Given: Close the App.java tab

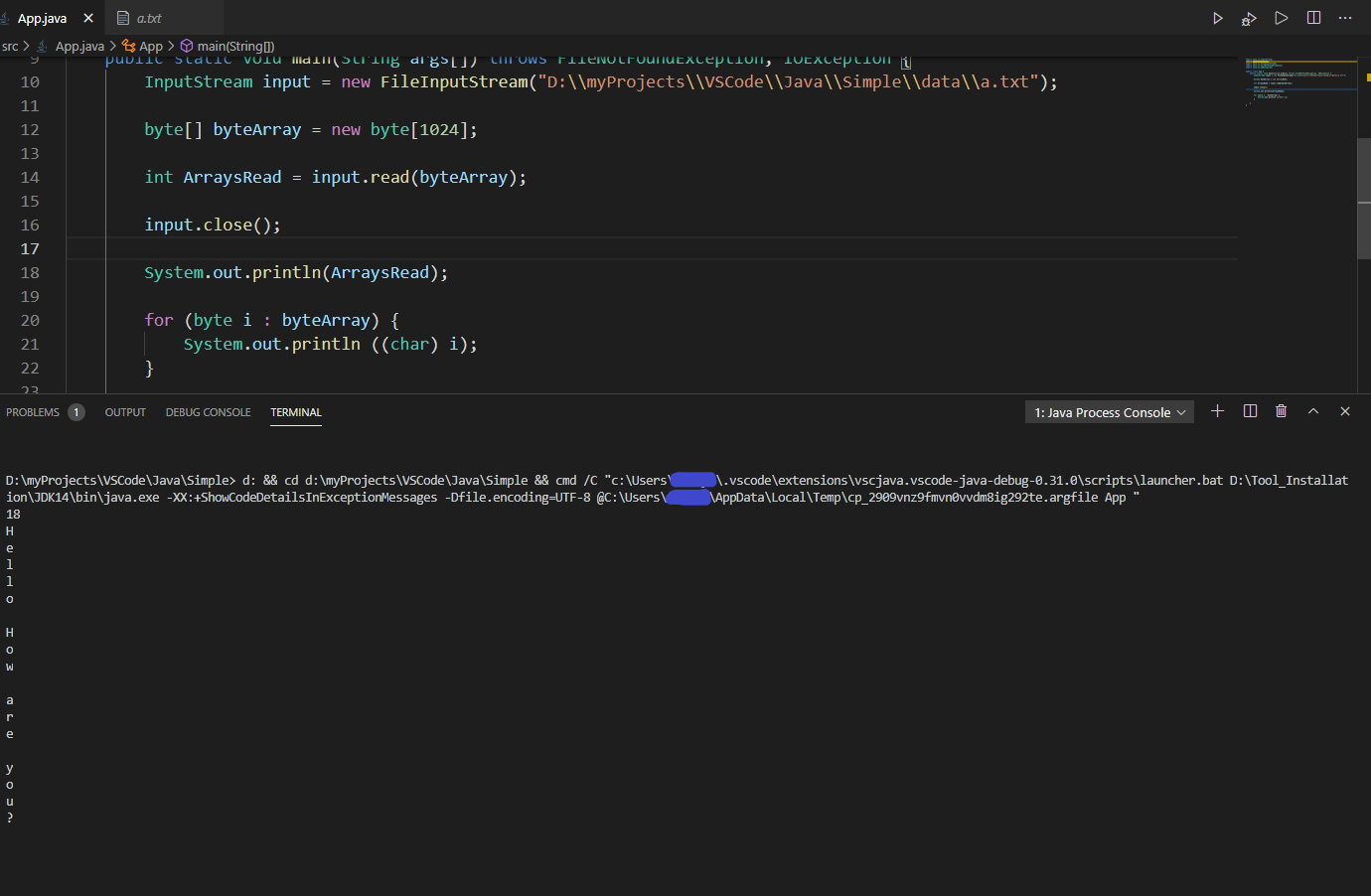Looking at the screenshot, I should tap(87, 17).
